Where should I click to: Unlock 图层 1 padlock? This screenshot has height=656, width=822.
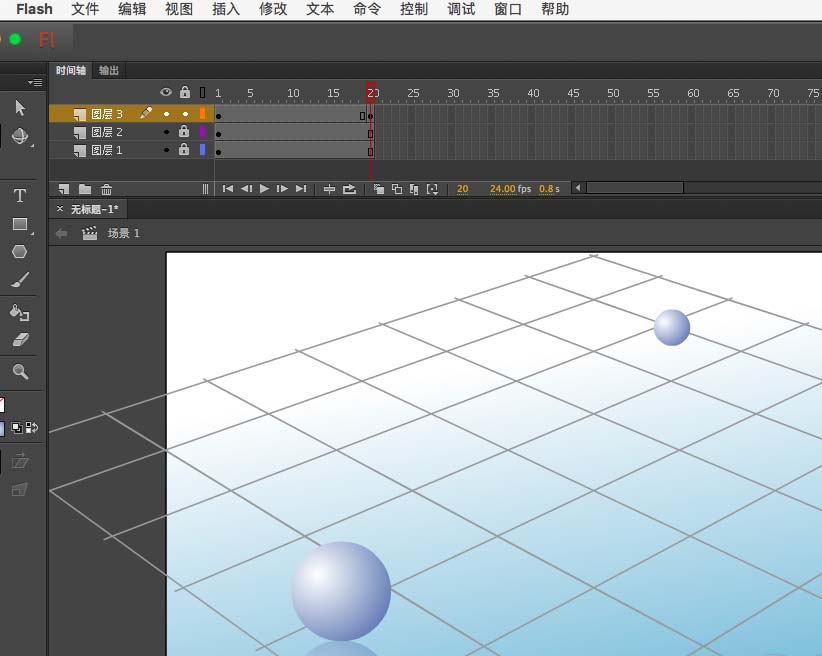coord(184,149)
